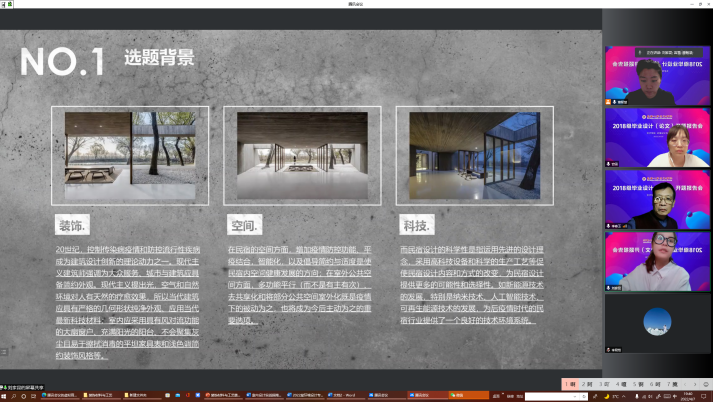713x402 pixels.
Task: Select the woman with glasses video tile
Action: point(657,261)
